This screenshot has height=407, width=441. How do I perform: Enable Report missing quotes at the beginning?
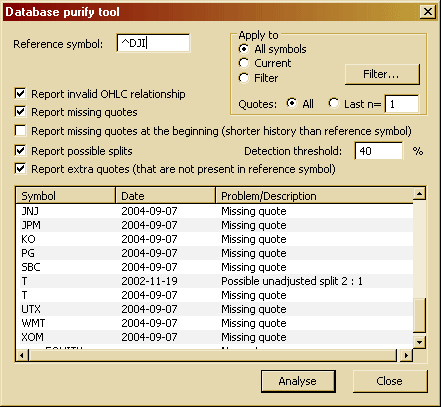pyautogui.click(x=20, y=130)
